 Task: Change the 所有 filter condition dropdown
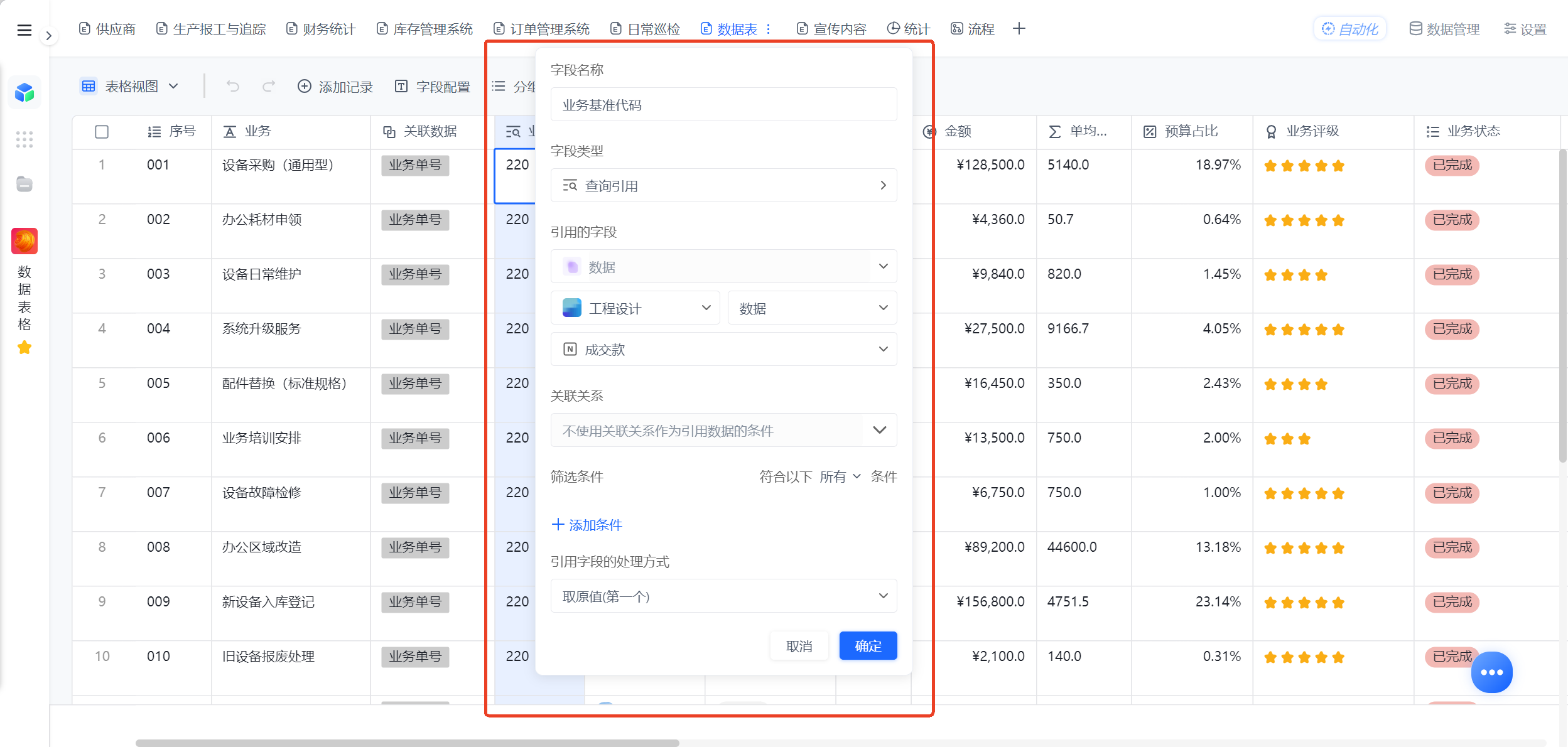point(840,476)
